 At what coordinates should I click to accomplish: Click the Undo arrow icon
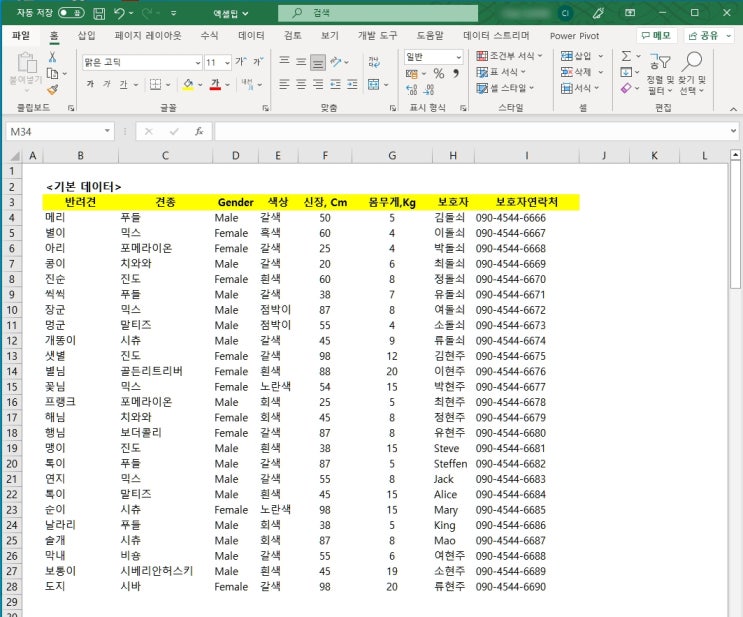click(x=119, y=13)
